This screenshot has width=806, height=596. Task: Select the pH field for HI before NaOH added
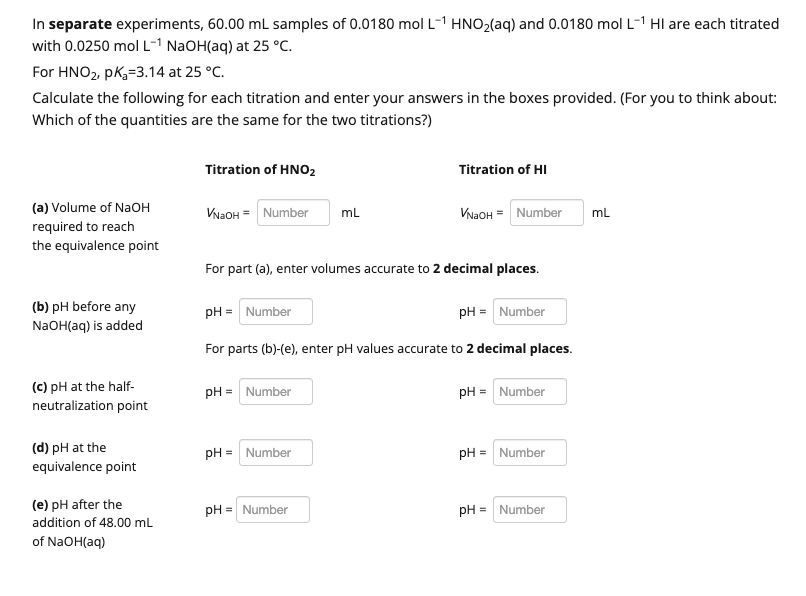[529, 311]
